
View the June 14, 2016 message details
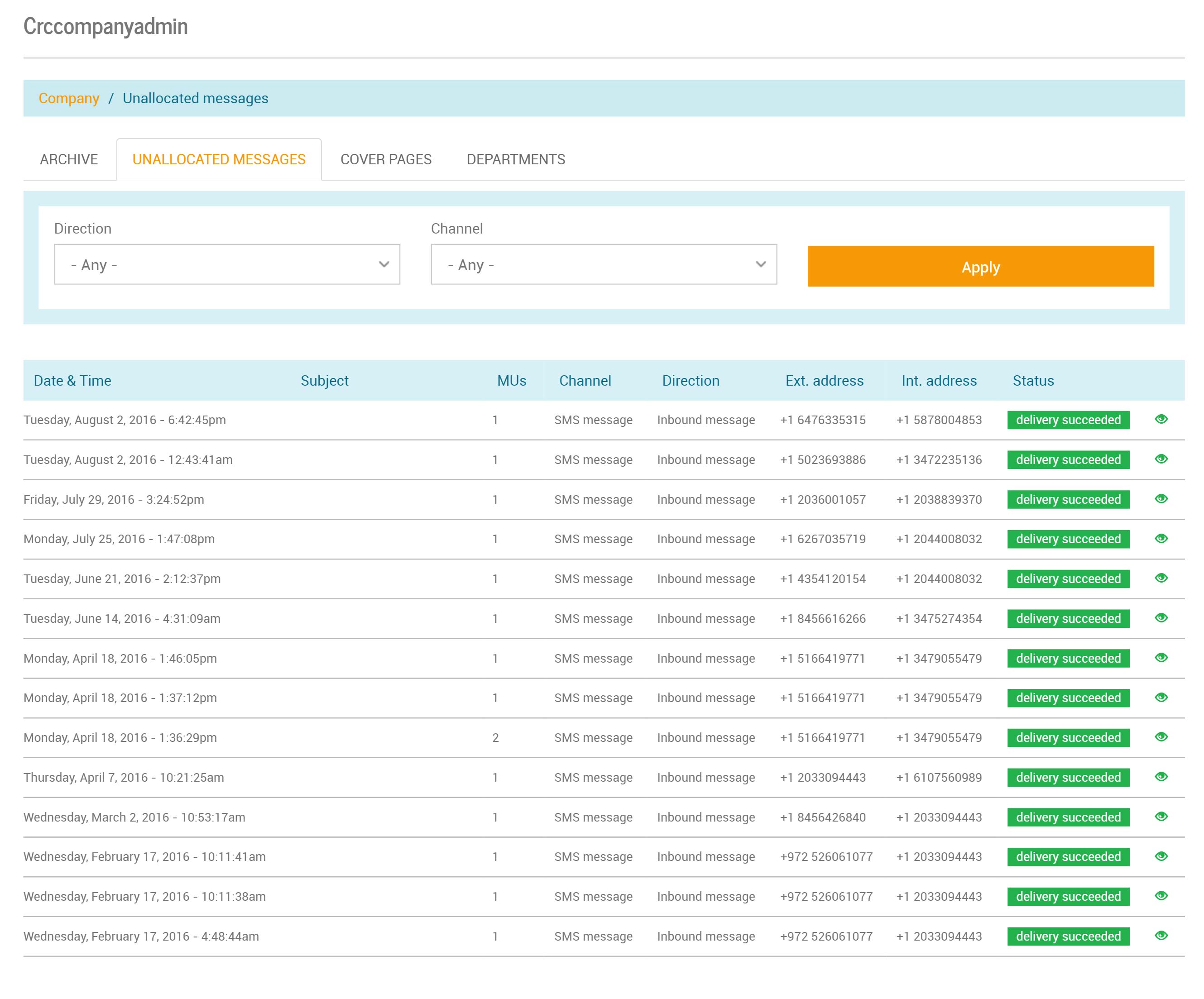tap(1161, 618)
